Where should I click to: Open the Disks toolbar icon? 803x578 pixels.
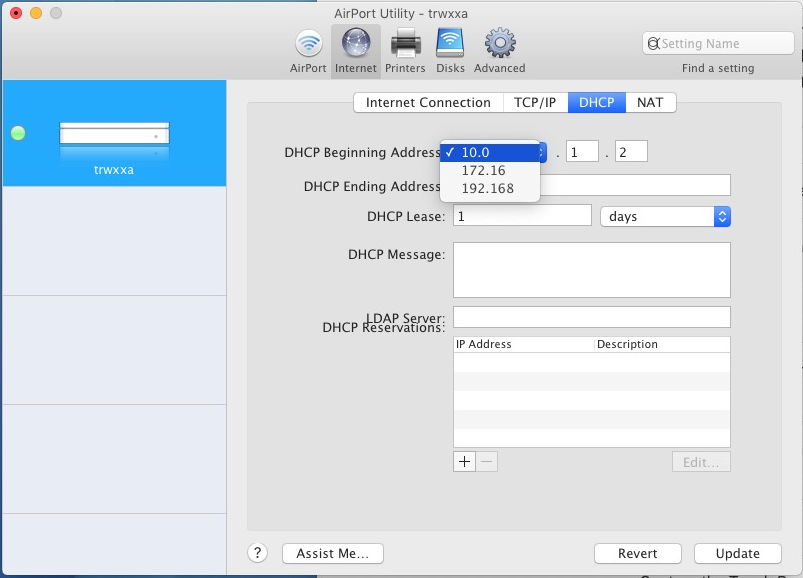[x=450, y=45]
